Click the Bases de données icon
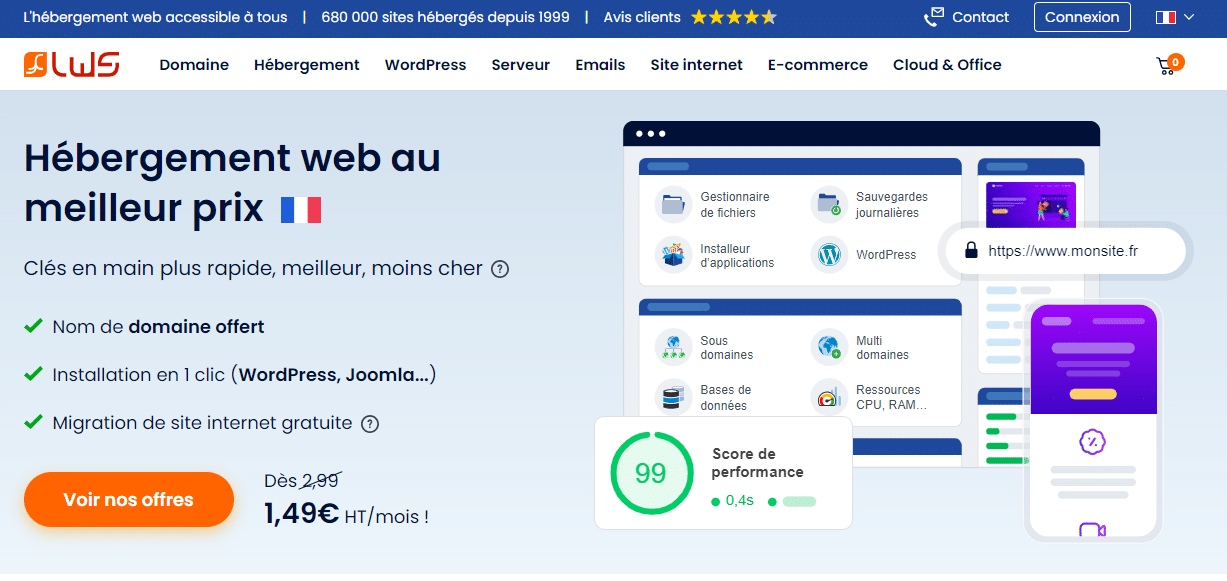Image resolution: width=1227 pixels, height=581 pixels. click(x=673, y=397)
